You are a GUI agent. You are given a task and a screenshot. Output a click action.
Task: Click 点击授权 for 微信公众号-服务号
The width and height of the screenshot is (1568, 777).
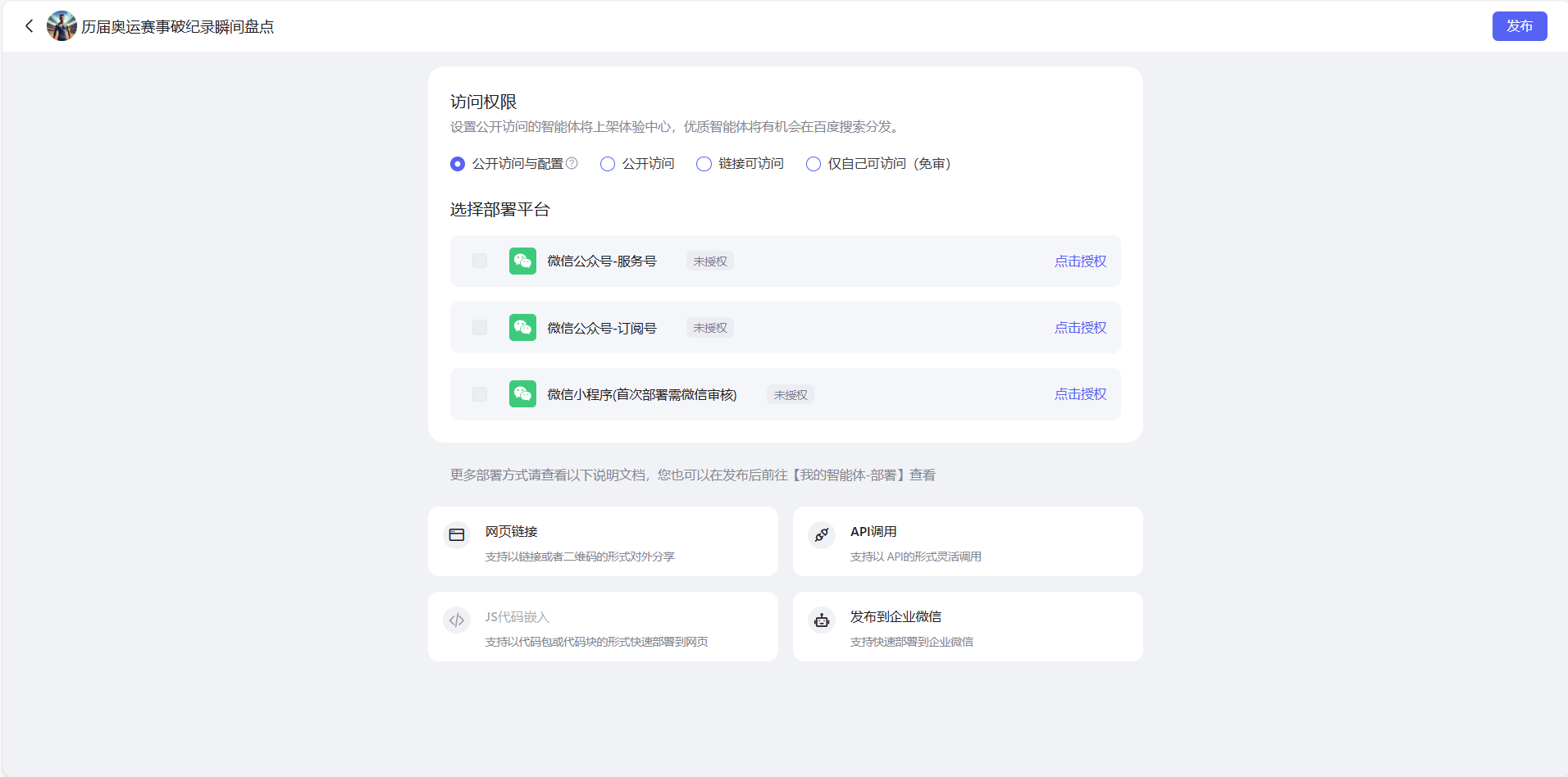(1080, 261)
